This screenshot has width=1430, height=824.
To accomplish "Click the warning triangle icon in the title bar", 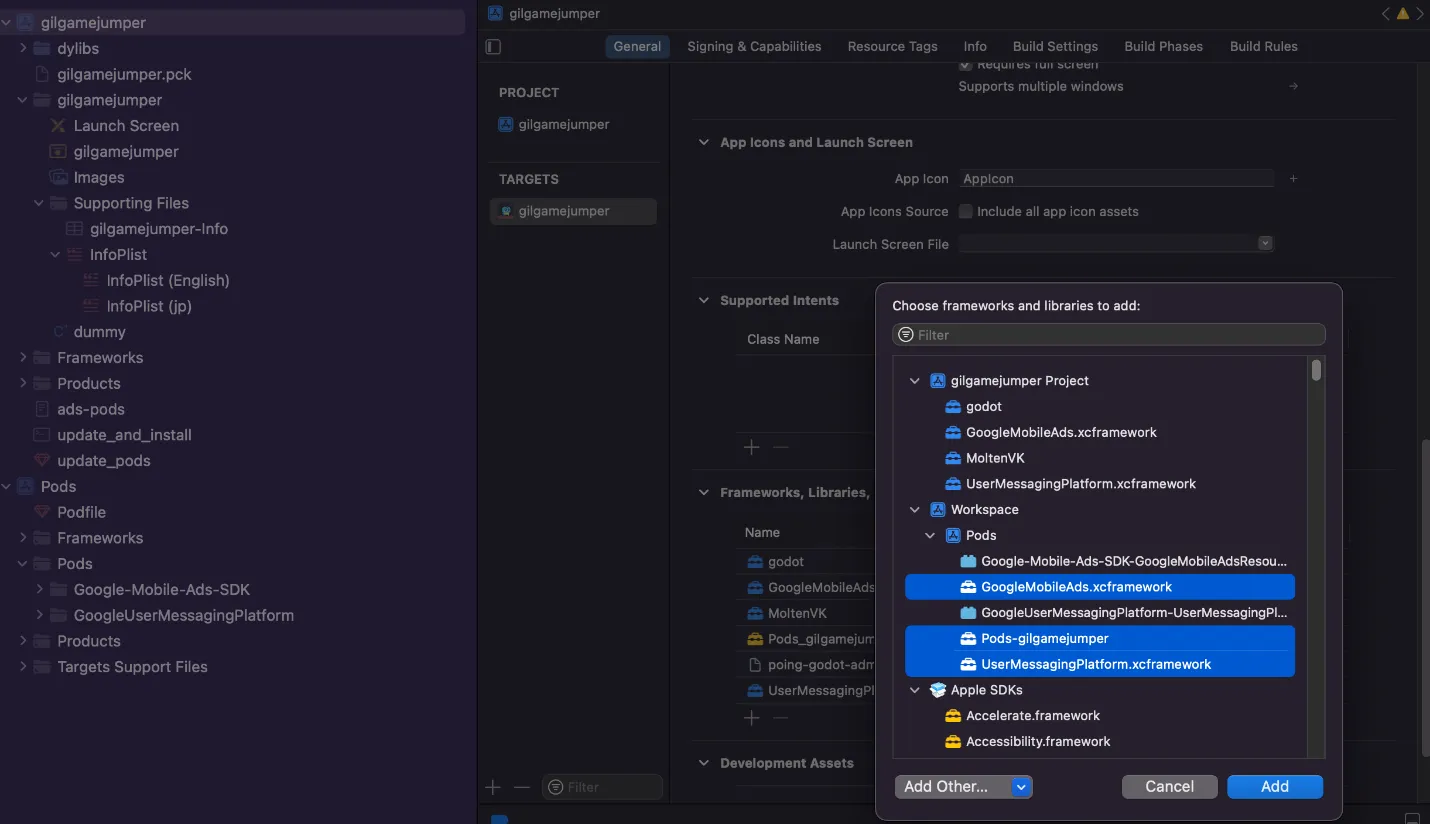I will pyautogui.click(x=1402, y=14).
